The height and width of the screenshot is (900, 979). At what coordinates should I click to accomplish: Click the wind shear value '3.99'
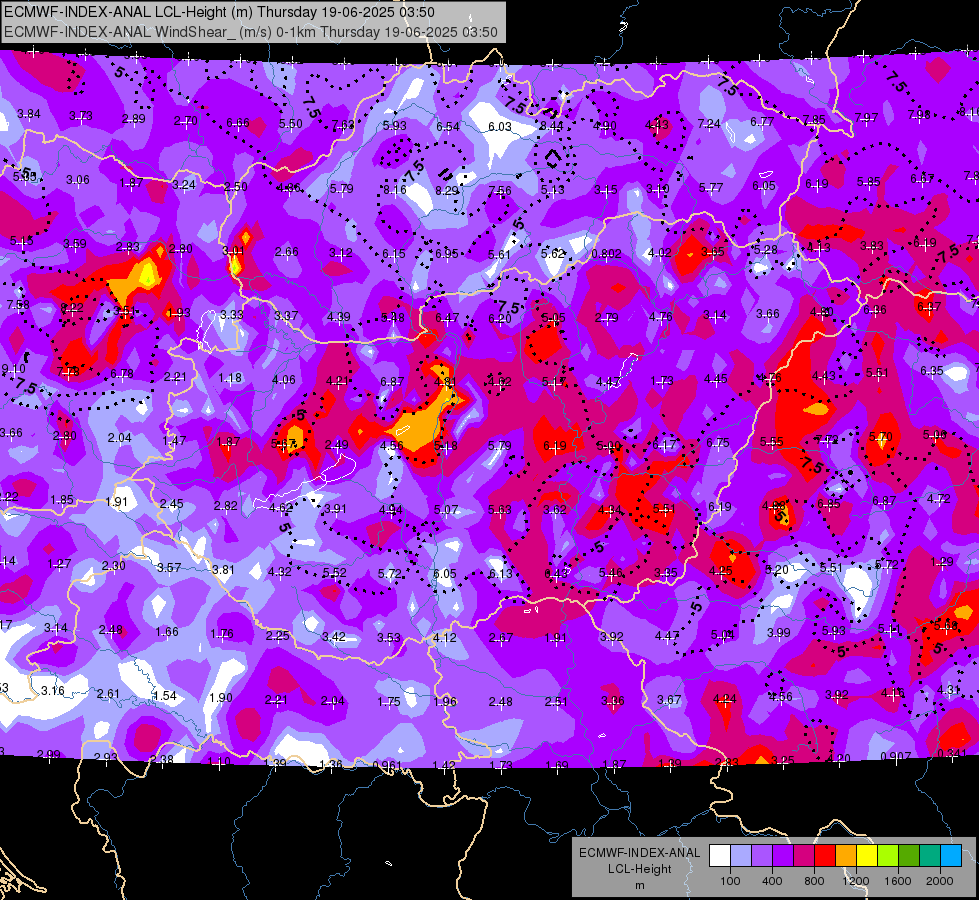tap(779, 633)
